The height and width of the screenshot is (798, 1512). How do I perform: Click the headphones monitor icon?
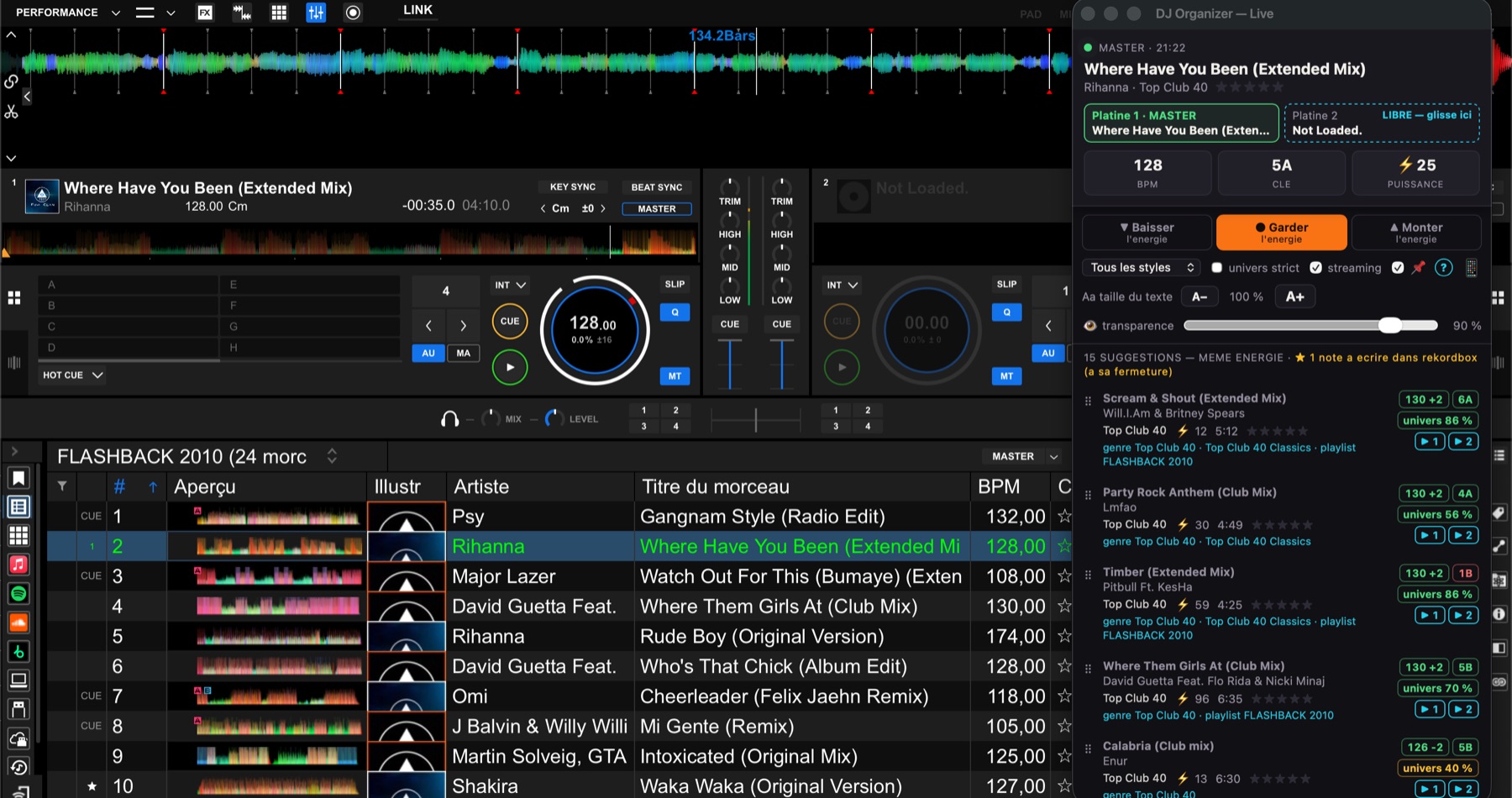pyautogui.click(x=450, y=418)
